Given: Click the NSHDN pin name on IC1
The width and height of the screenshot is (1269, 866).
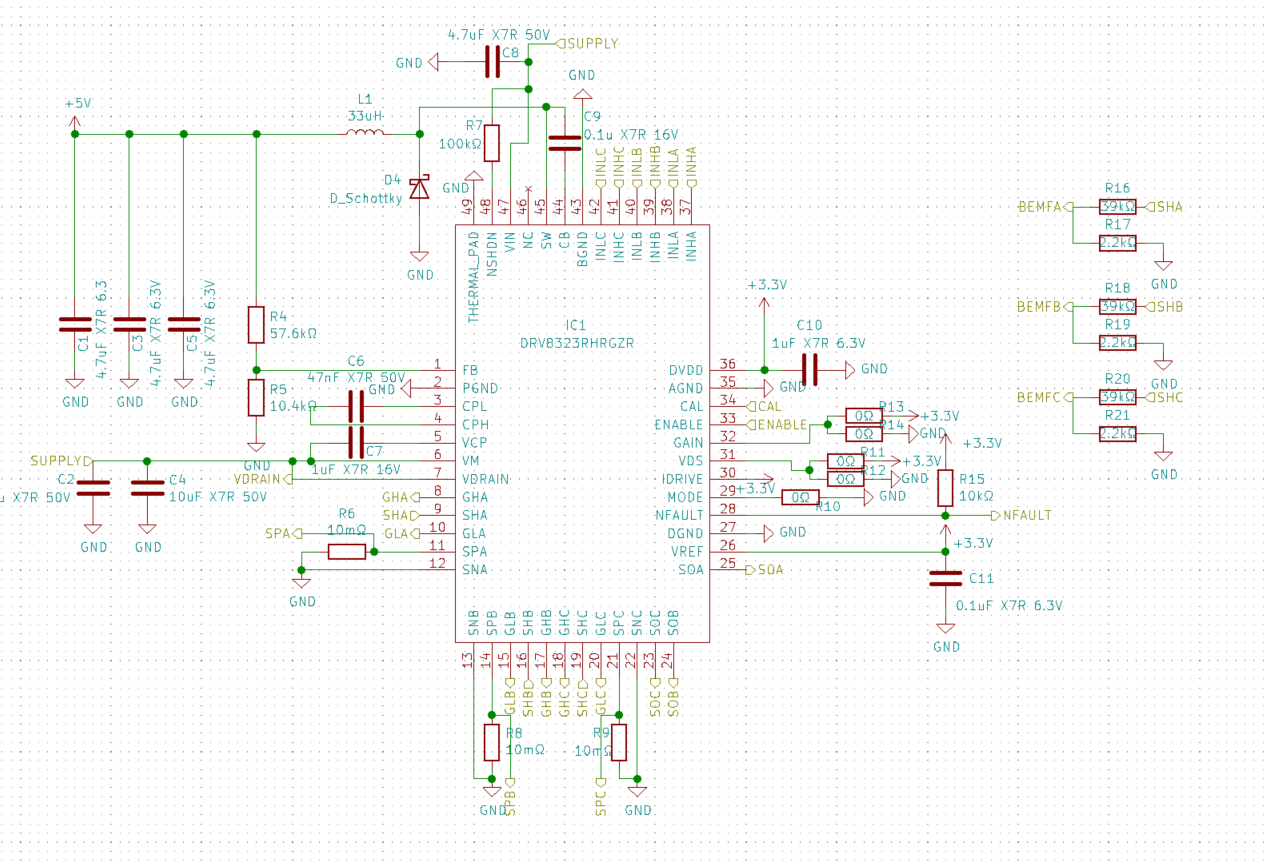Looking at the screenshot, I should [x=492, y=253].
